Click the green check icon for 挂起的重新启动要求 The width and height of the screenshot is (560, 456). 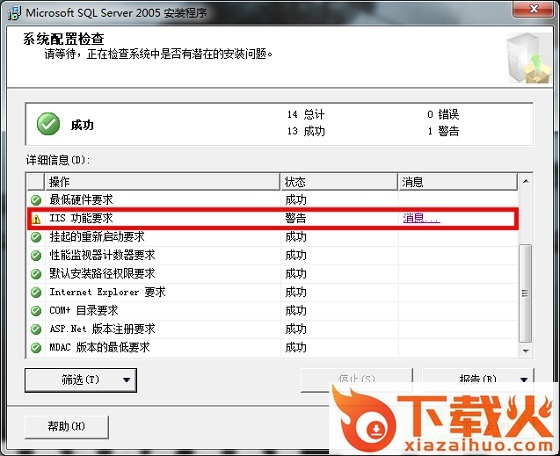click(x=36, y=237)
